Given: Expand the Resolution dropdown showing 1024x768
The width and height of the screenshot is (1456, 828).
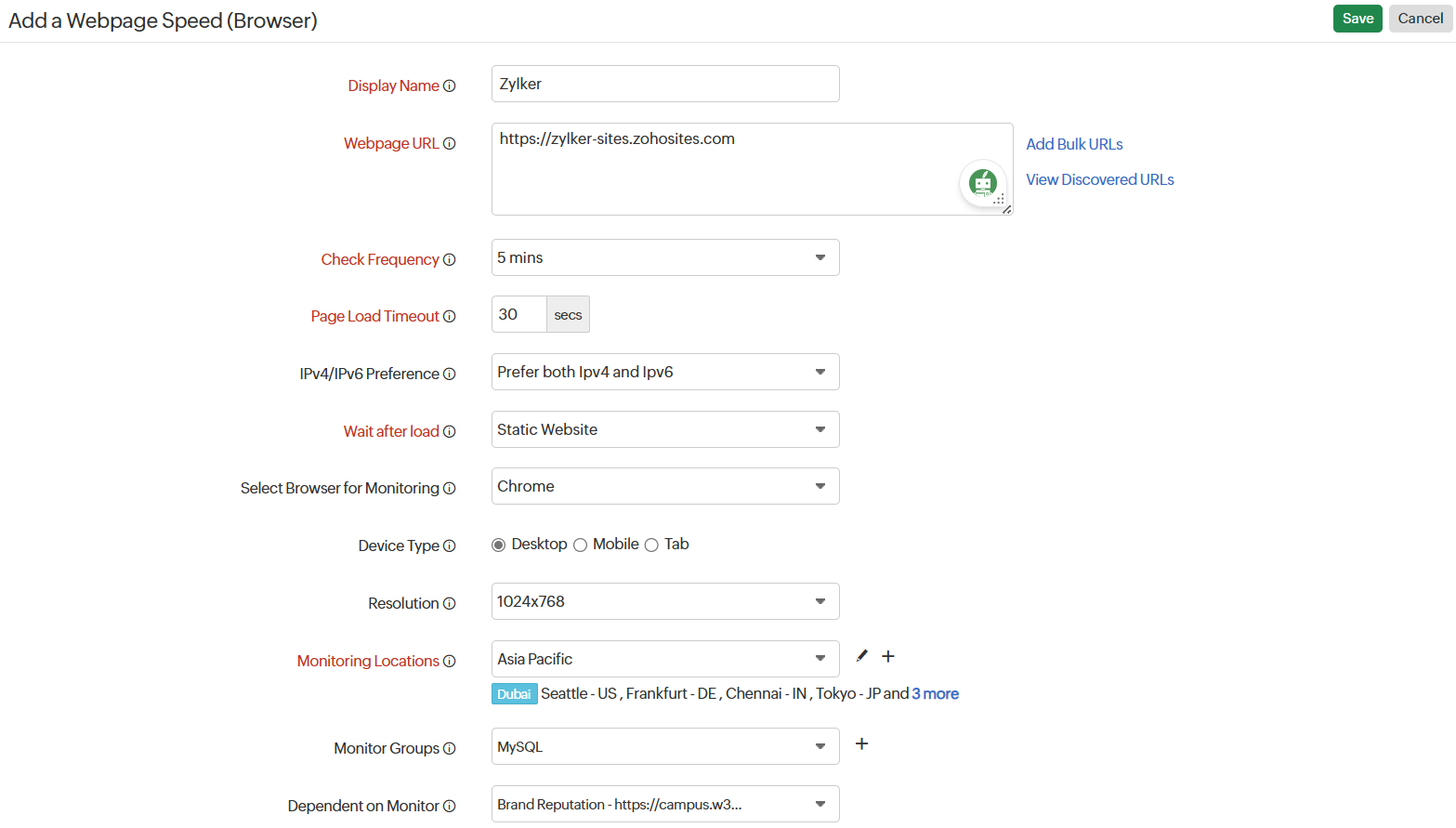Looking at the screenshot, I should pos(664,601).
